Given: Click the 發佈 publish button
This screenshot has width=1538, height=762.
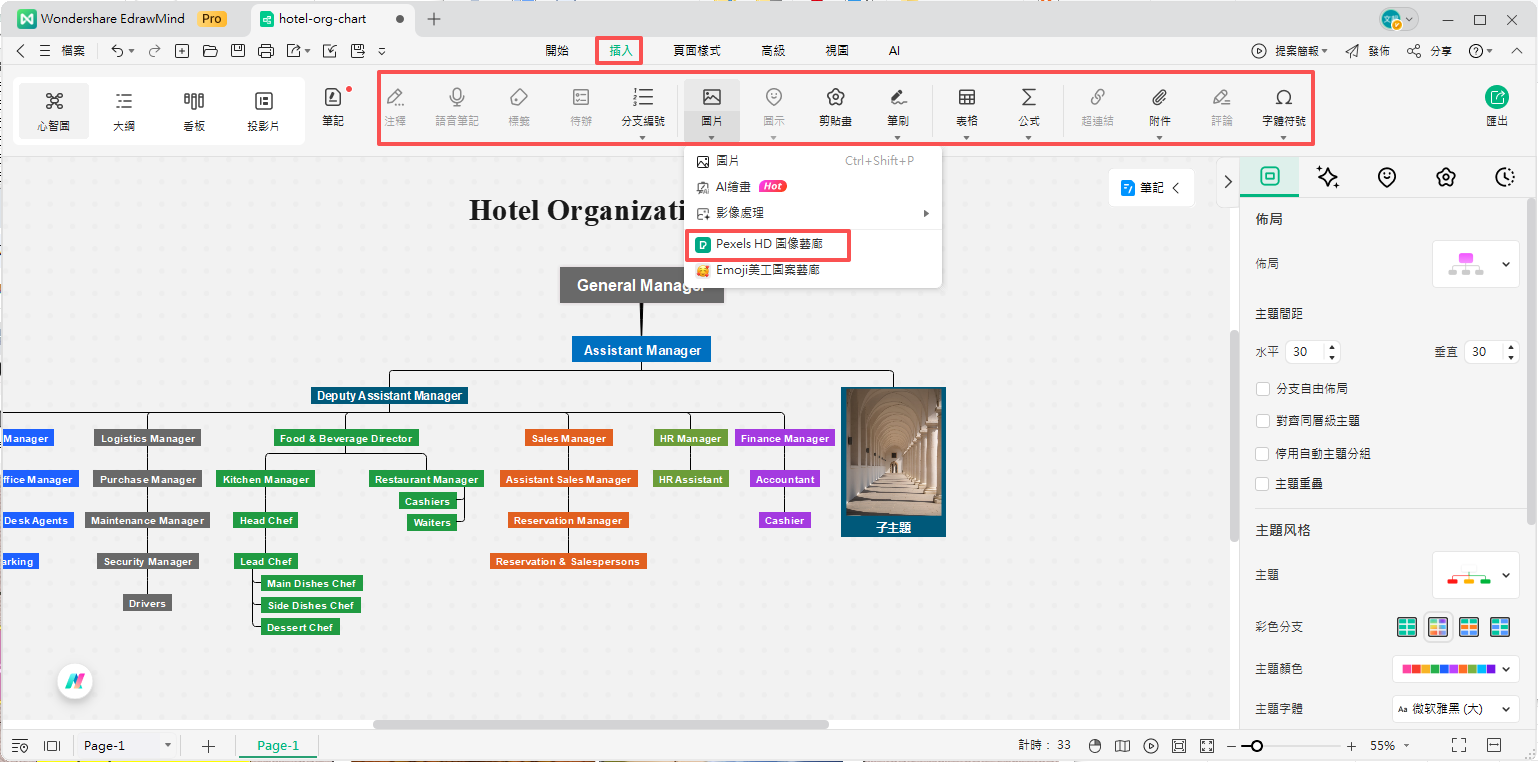Looking at the screenshot, I should pyautogui.click(x=1367, y=51).
